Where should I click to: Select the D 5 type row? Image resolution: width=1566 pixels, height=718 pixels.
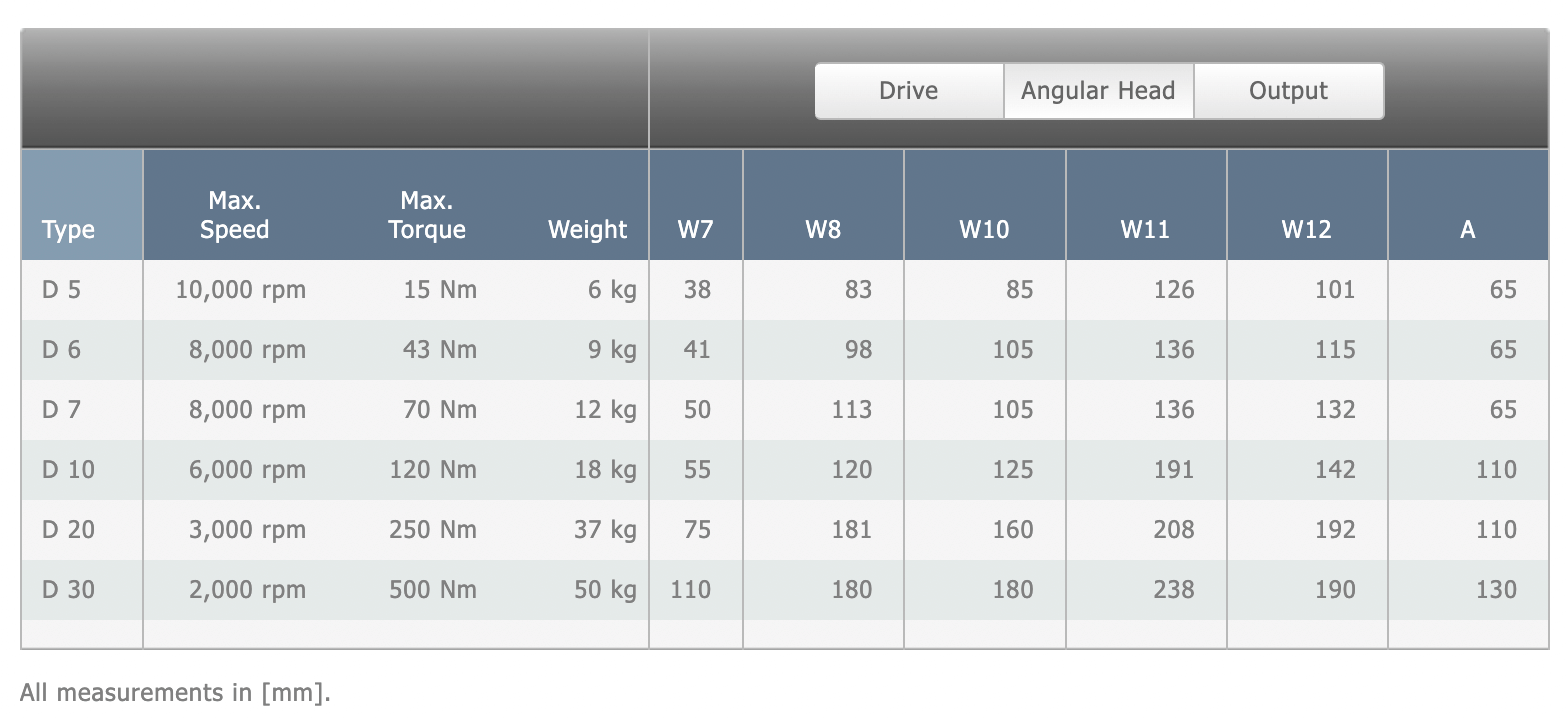(785, 290)
